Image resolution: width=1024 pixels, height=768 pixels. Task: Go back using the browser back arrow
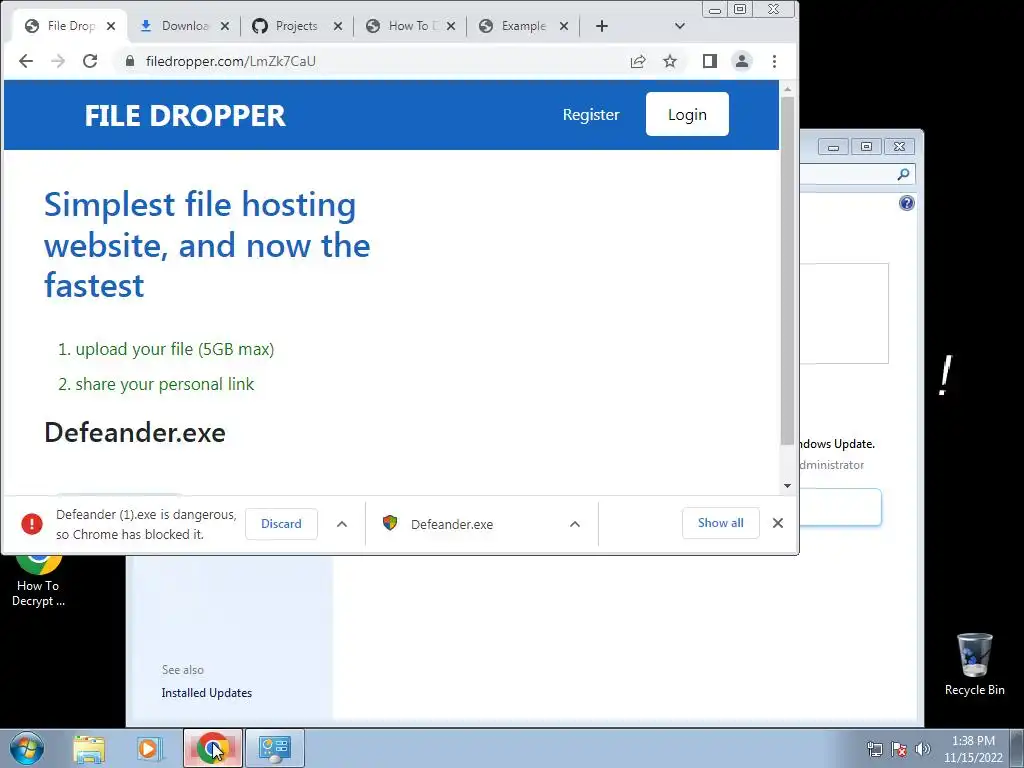click(x=25, y=61)
